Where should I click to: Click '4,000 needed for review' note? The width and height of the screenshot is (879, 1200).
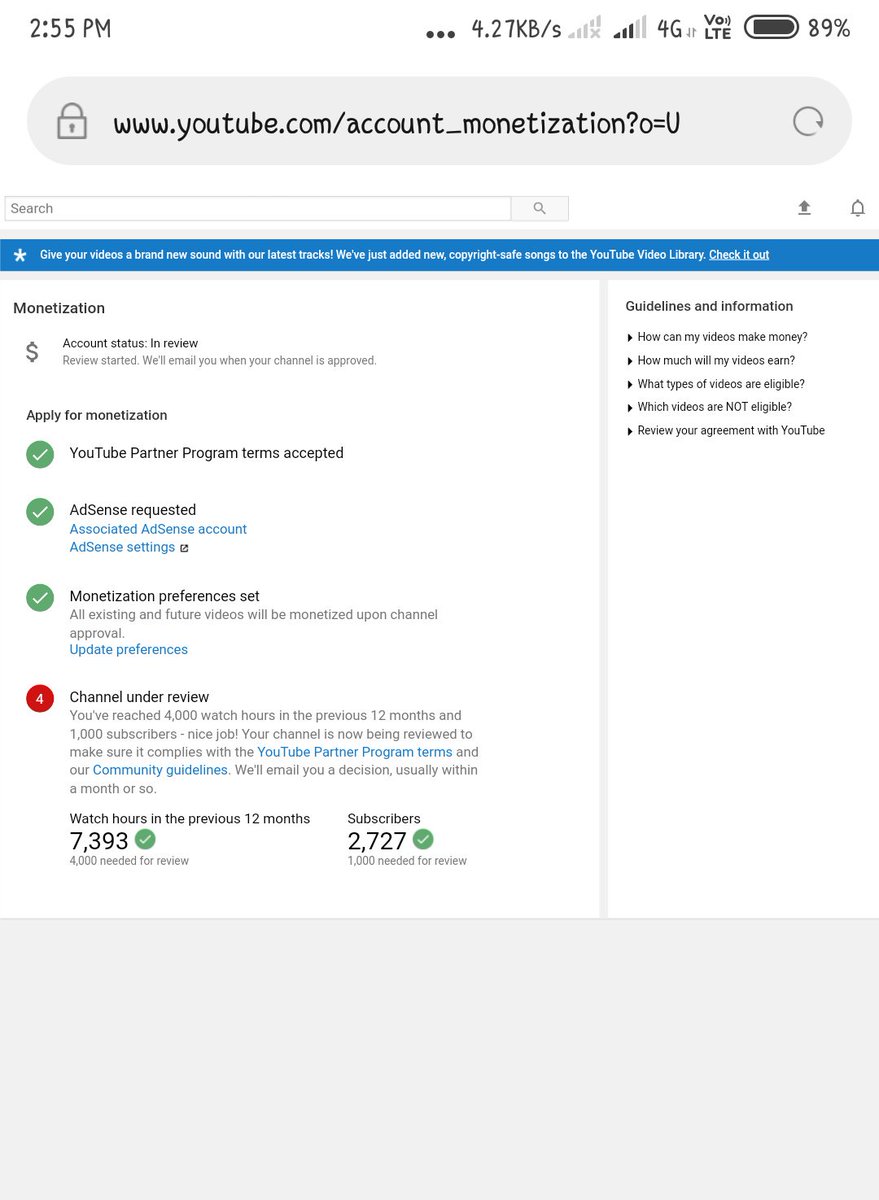tap(129, 861)
